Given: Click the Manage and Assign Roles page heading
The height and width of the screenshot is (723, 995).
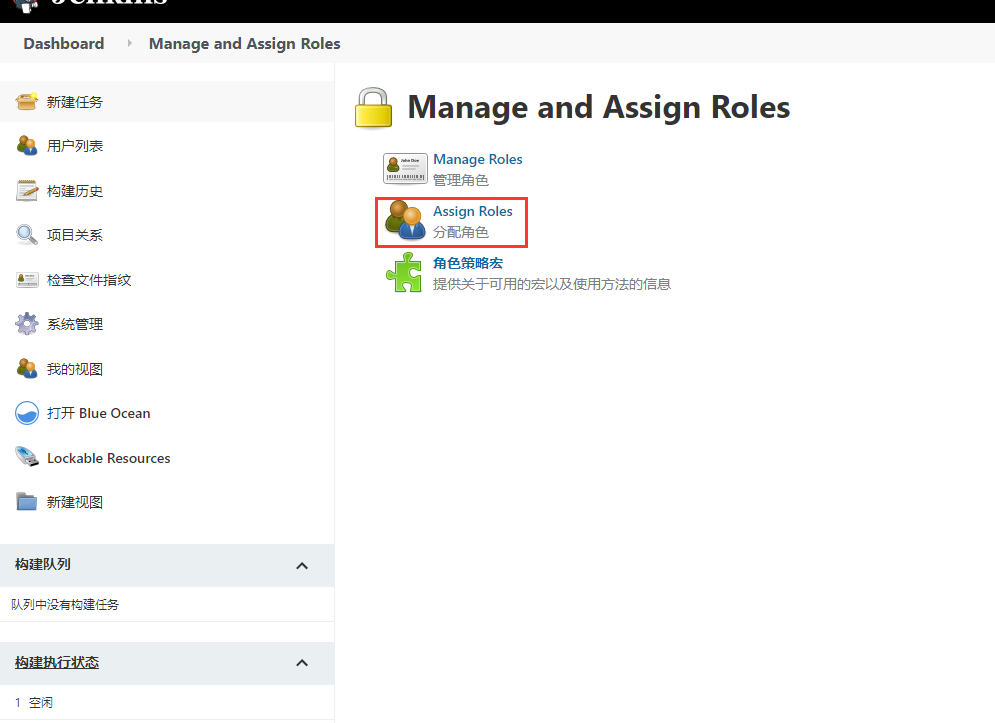Looking at the screenshot, I should (598, 107).
